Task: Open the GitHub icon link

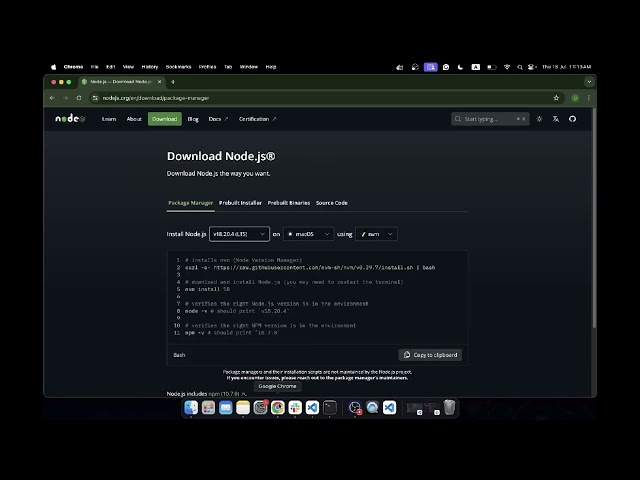Action: 572,119
